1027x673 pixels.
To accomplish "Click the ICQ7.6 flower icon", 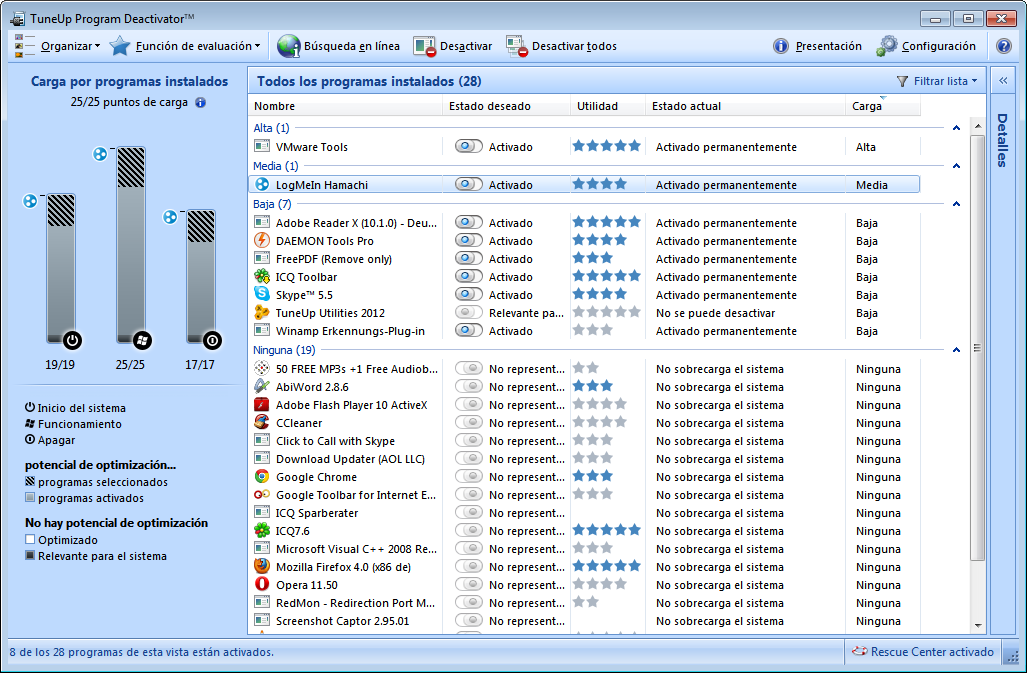I will pos(262,530).
